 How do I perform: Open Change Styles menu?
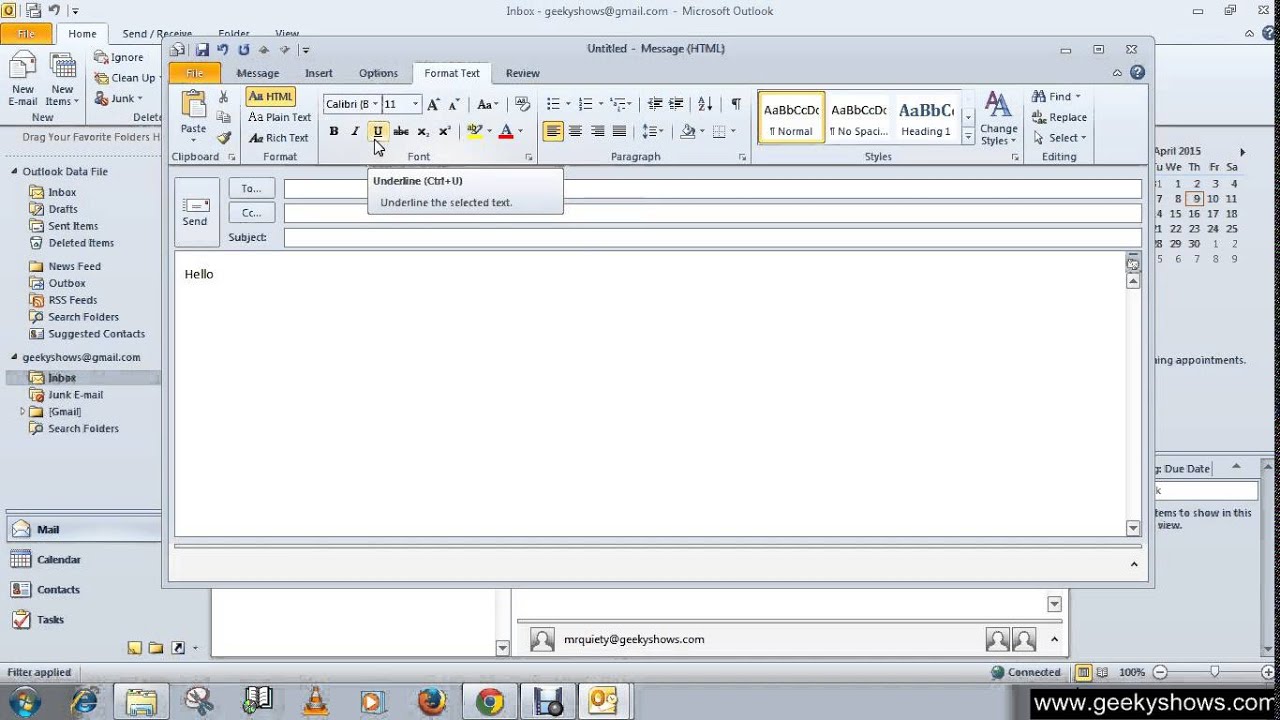click(998, 119)
